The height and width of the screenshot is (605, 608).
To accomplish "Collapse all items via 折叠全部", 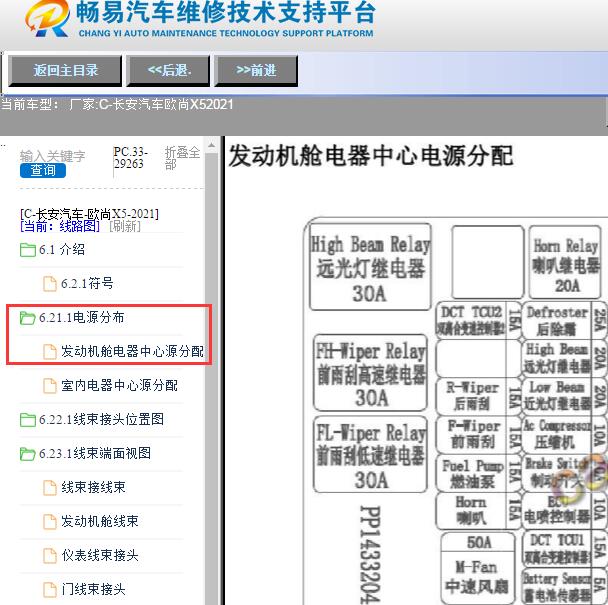I will click(182, 158).
